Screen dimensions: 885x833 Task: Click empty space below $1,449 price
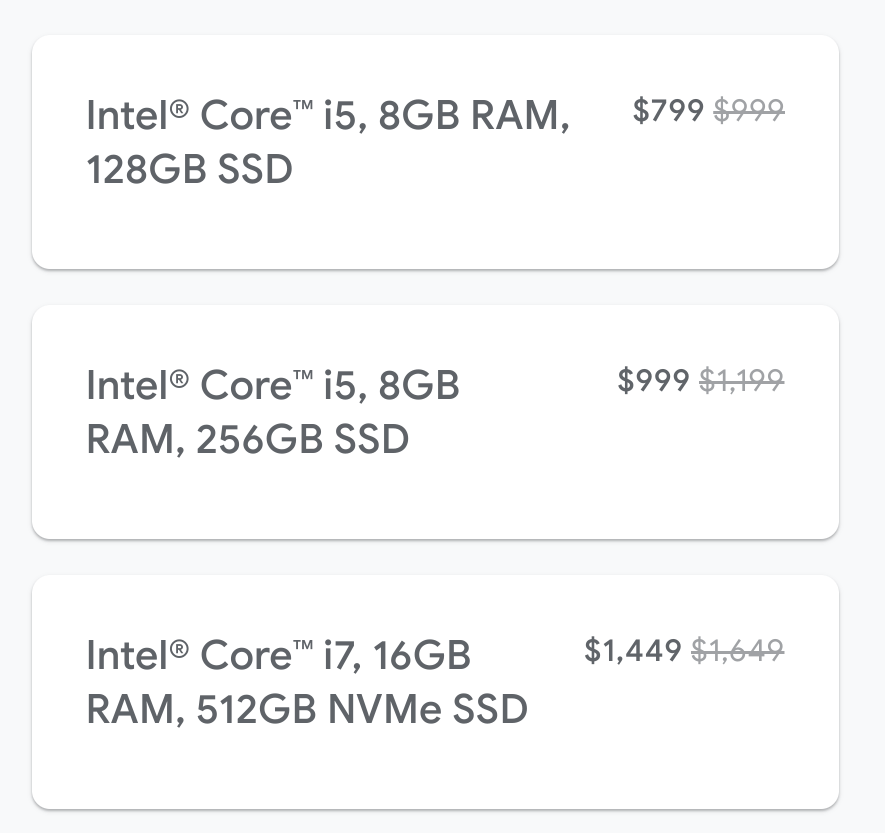[633, 734]
